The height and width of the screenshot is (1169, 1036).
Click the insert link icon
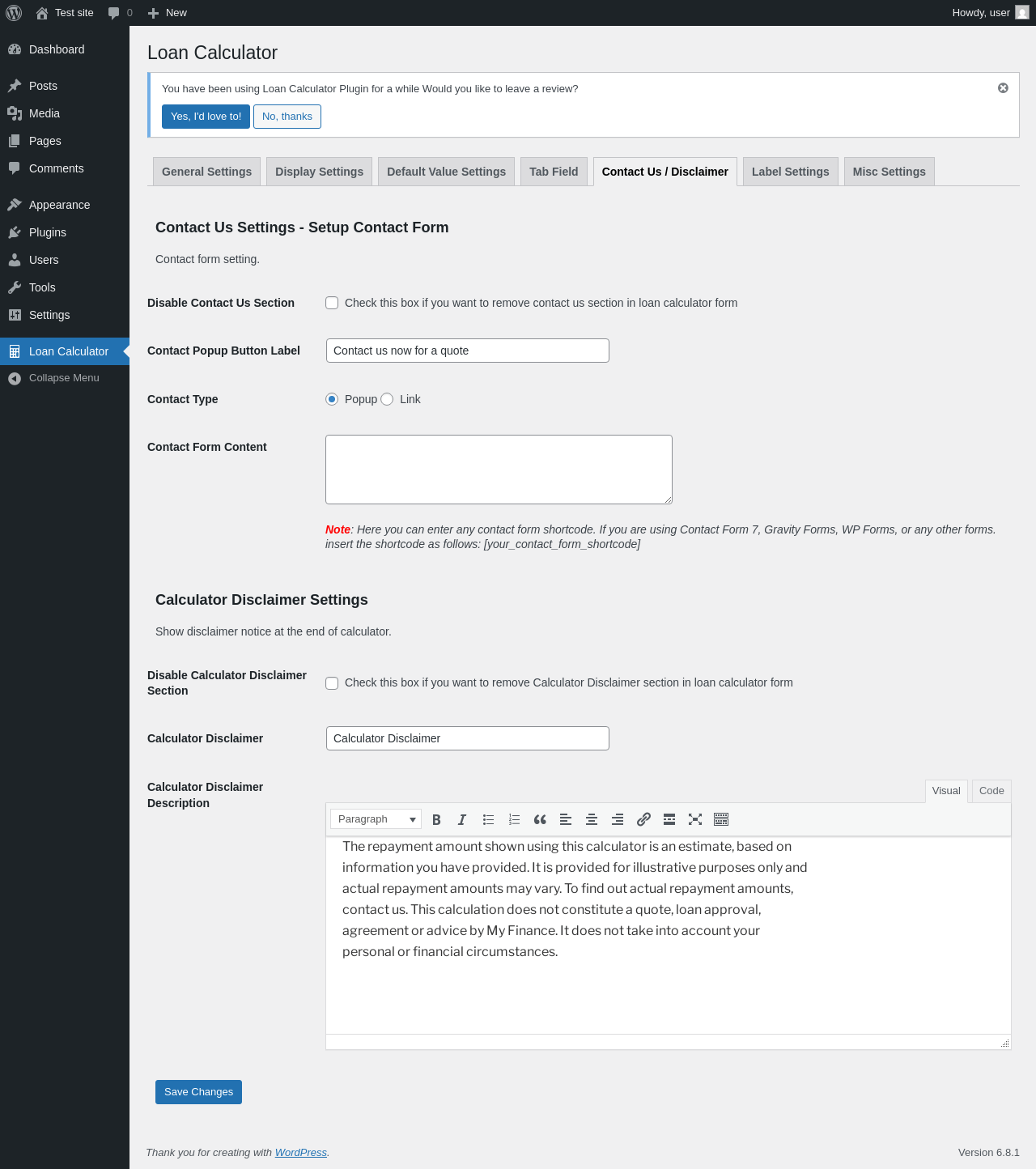[643, 819]
